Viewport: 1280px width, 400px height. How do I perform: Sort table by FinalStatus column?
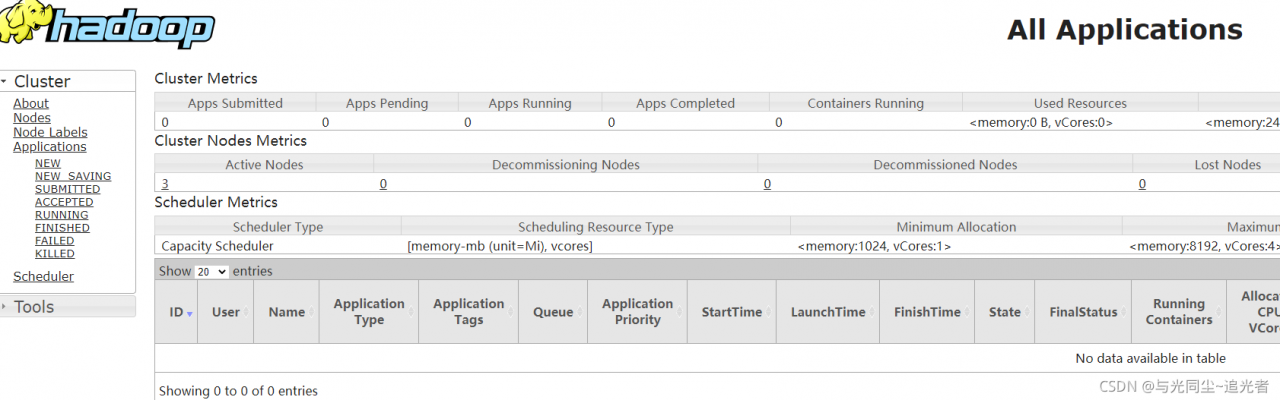pyautogui.click(x=1083, y=312)
